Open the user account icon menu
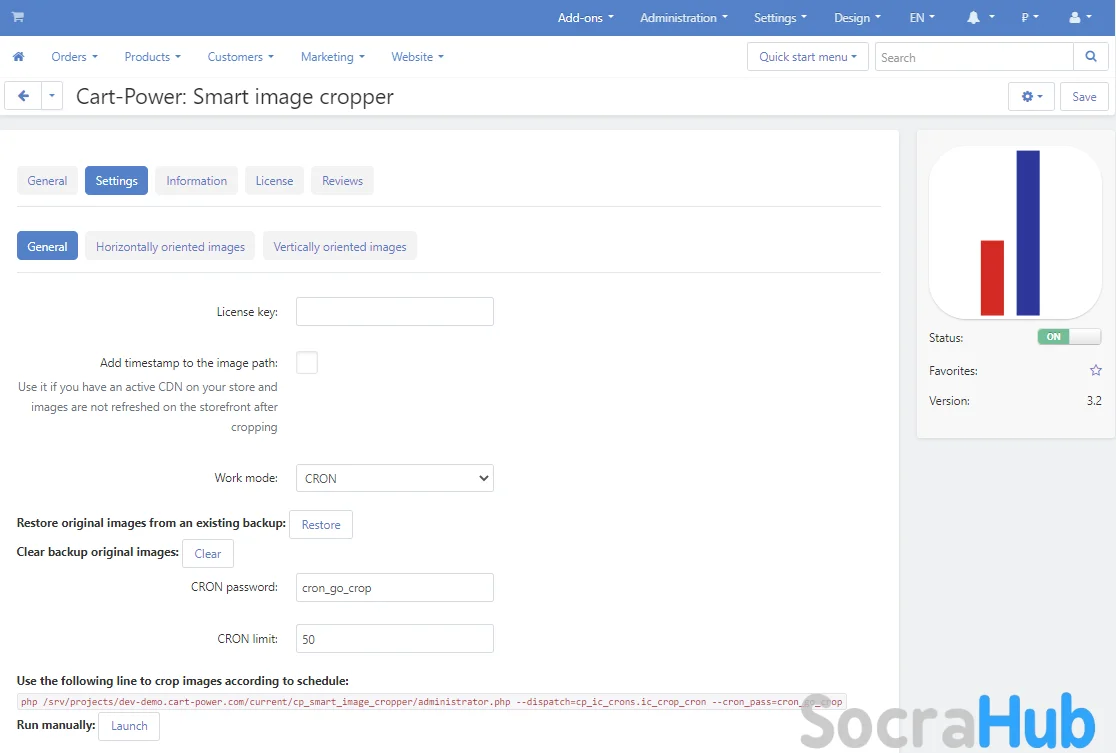The image size is (1116, 753). point(1080,18)
